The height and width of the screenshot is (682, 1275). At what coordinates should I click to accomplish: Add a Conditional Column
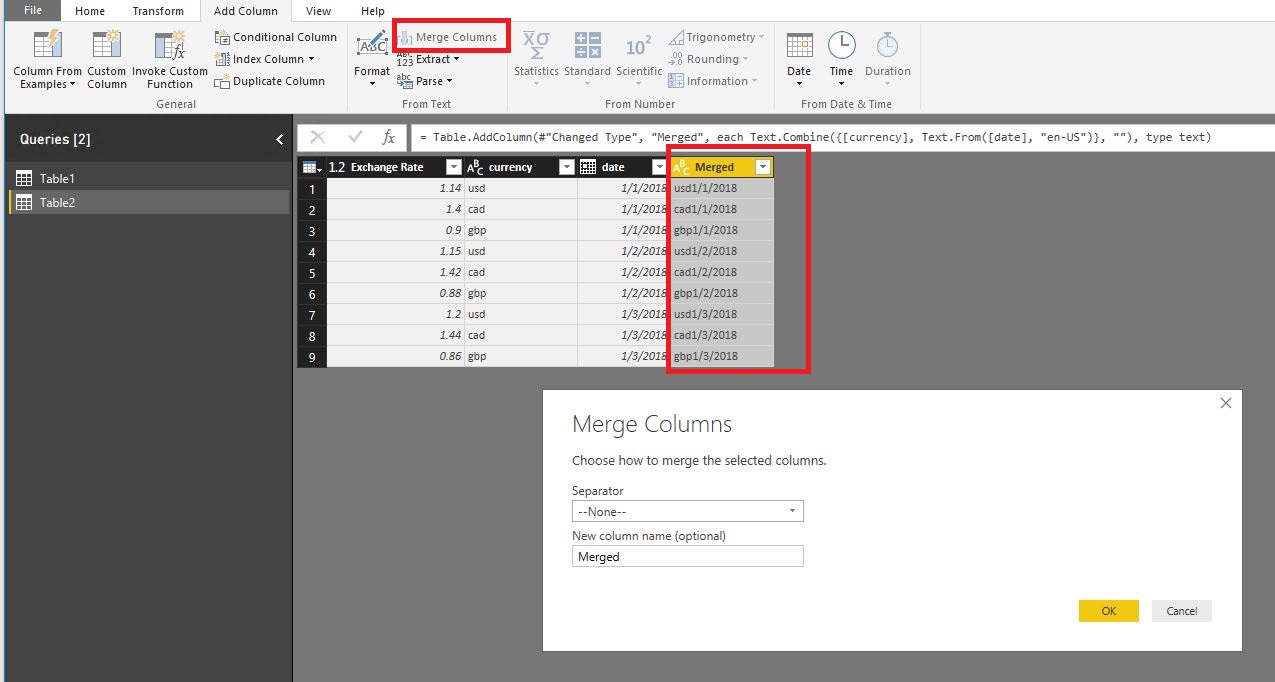[x=276, y=37]
